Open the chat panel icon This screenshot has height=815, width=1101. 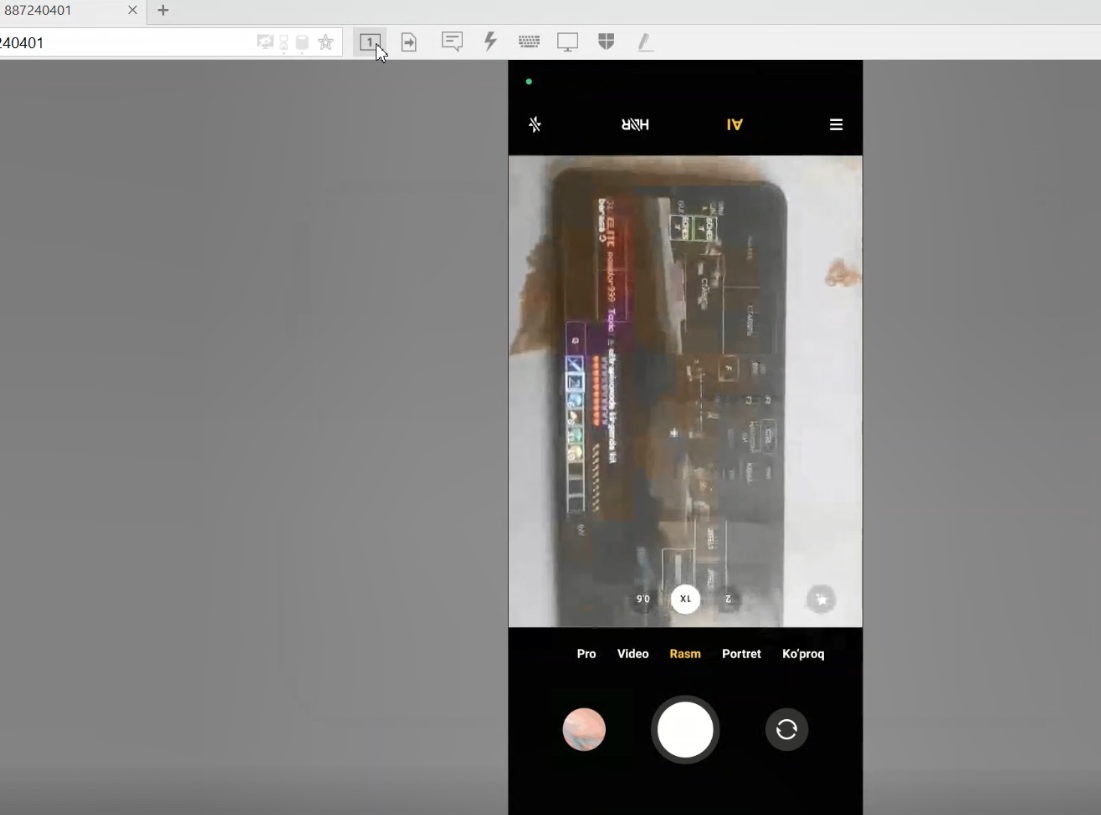(452, 41)
